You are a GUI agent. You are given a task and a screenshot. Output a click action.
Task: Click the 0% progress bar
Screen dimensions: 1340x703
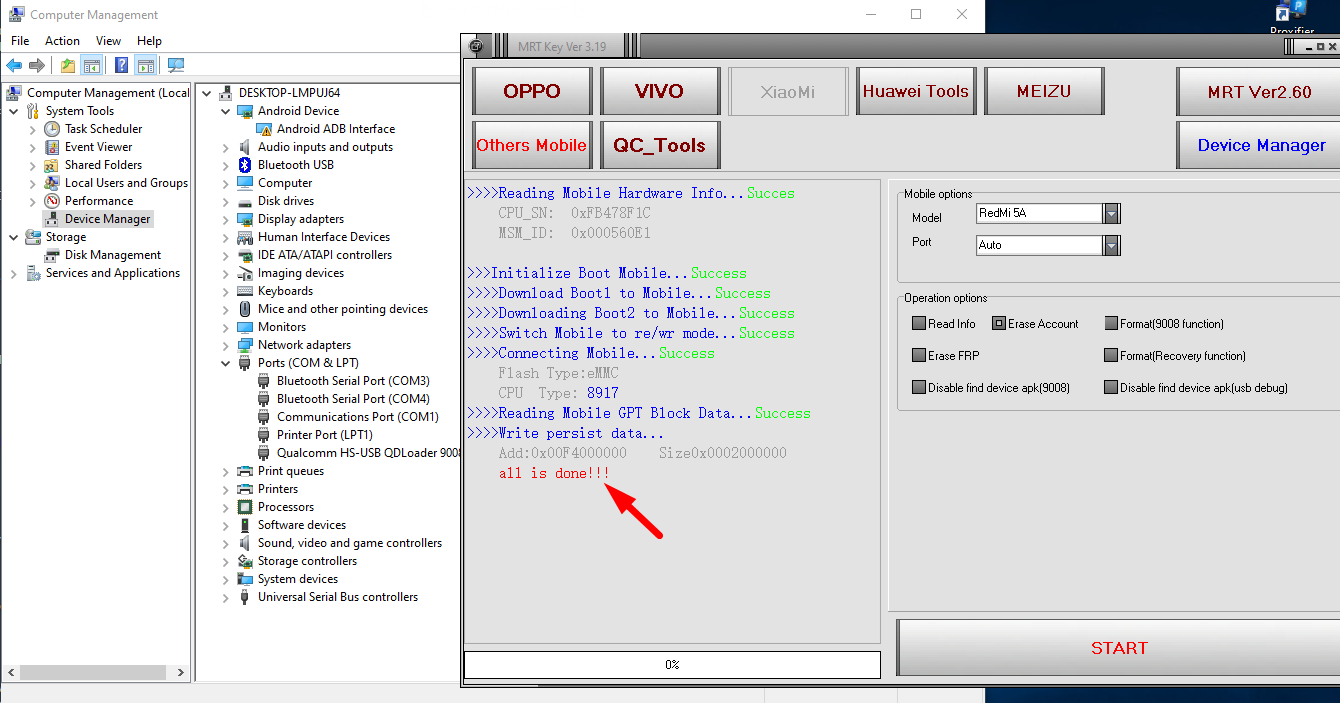pos(672,664)
